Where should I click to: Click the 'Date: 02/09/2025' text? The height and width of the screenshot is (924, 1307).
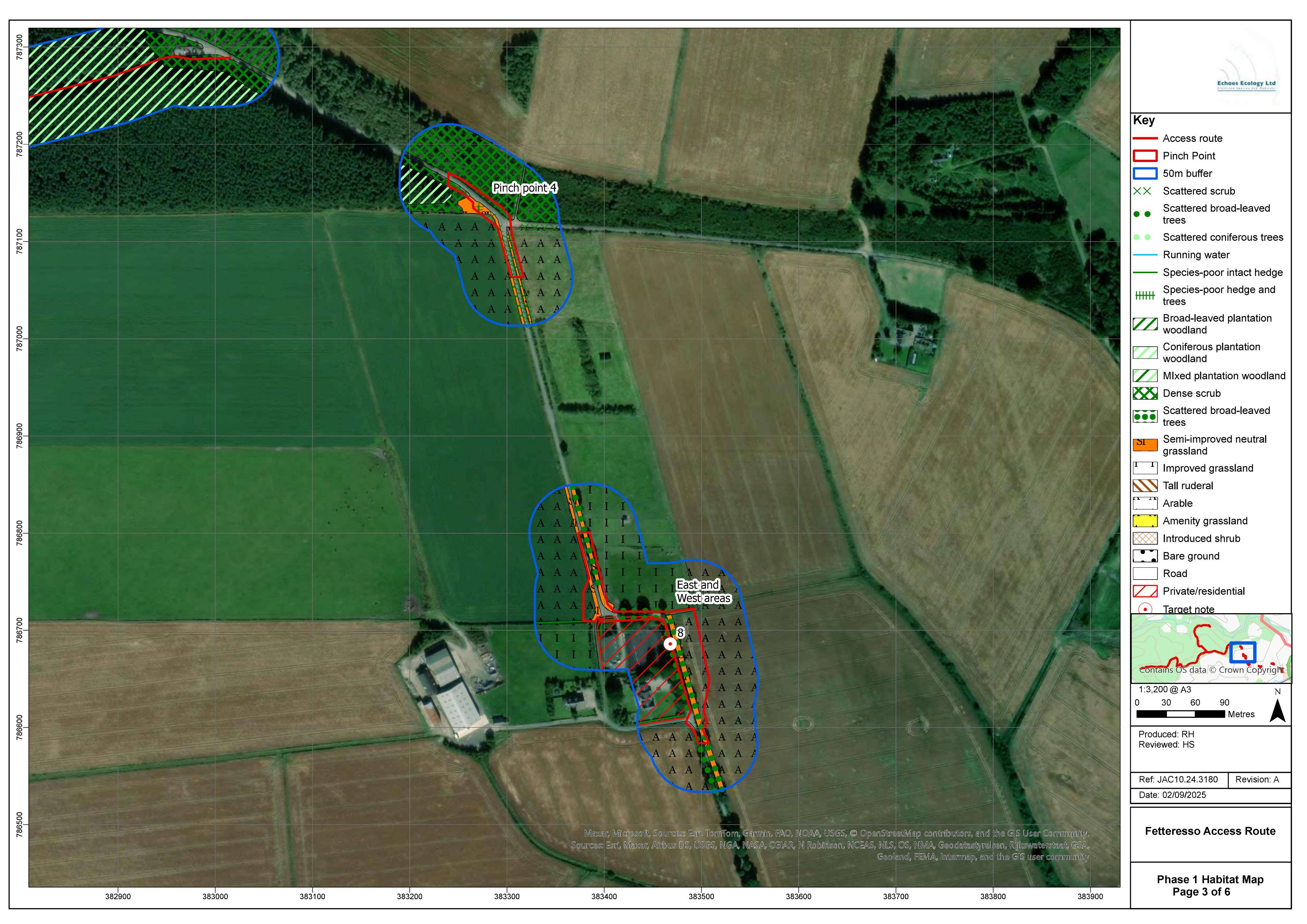(x=1172, y=795)
